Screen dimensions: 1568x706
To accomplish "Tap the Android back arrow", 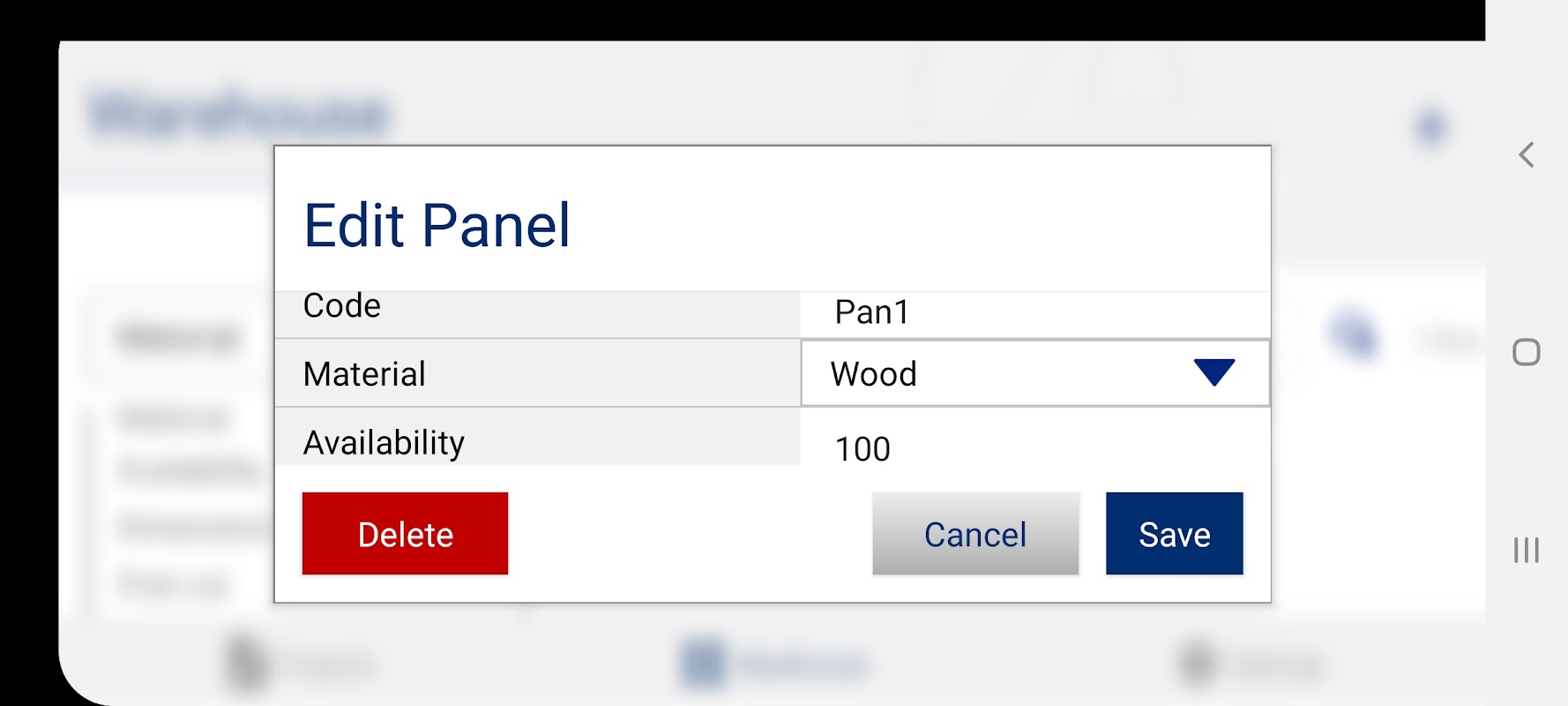I will click(x=1527, y=155).
